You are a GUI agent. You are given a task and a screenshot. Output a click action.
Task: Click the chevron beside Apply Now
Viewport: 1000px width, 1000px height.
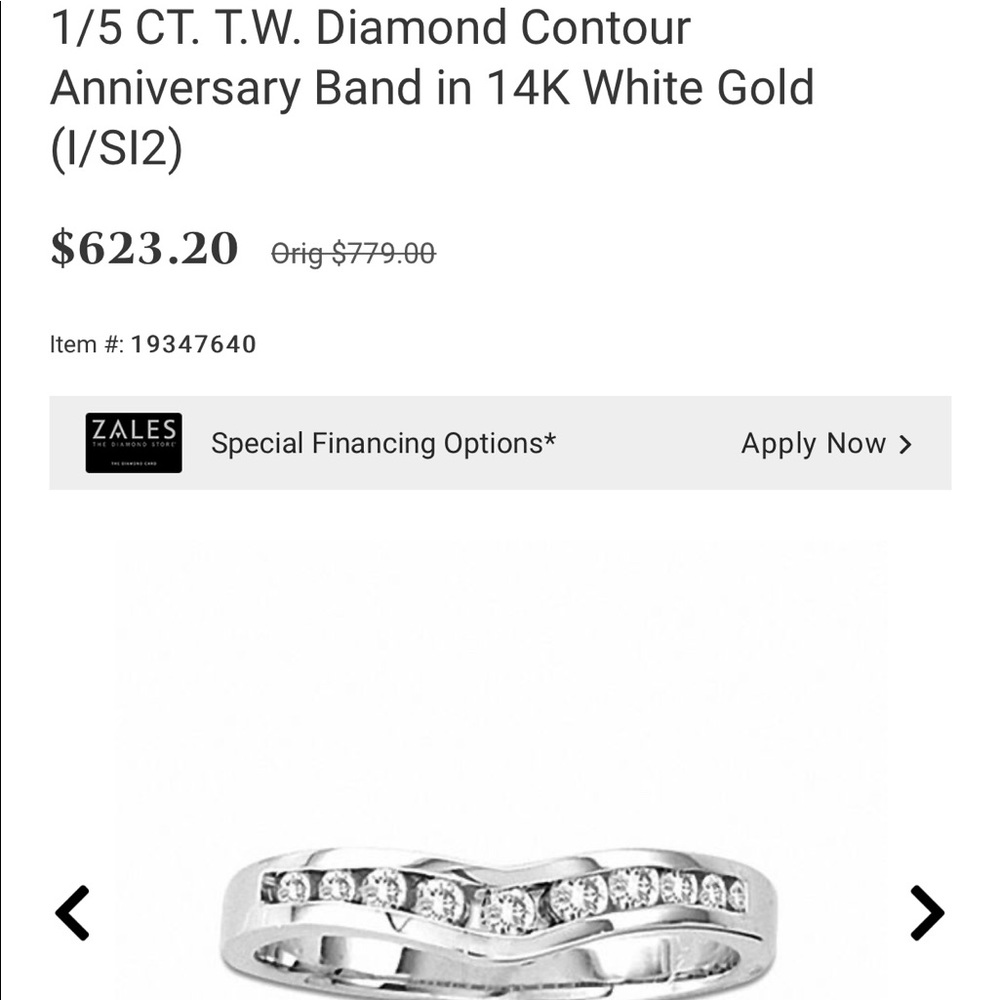tap(905, 443)
